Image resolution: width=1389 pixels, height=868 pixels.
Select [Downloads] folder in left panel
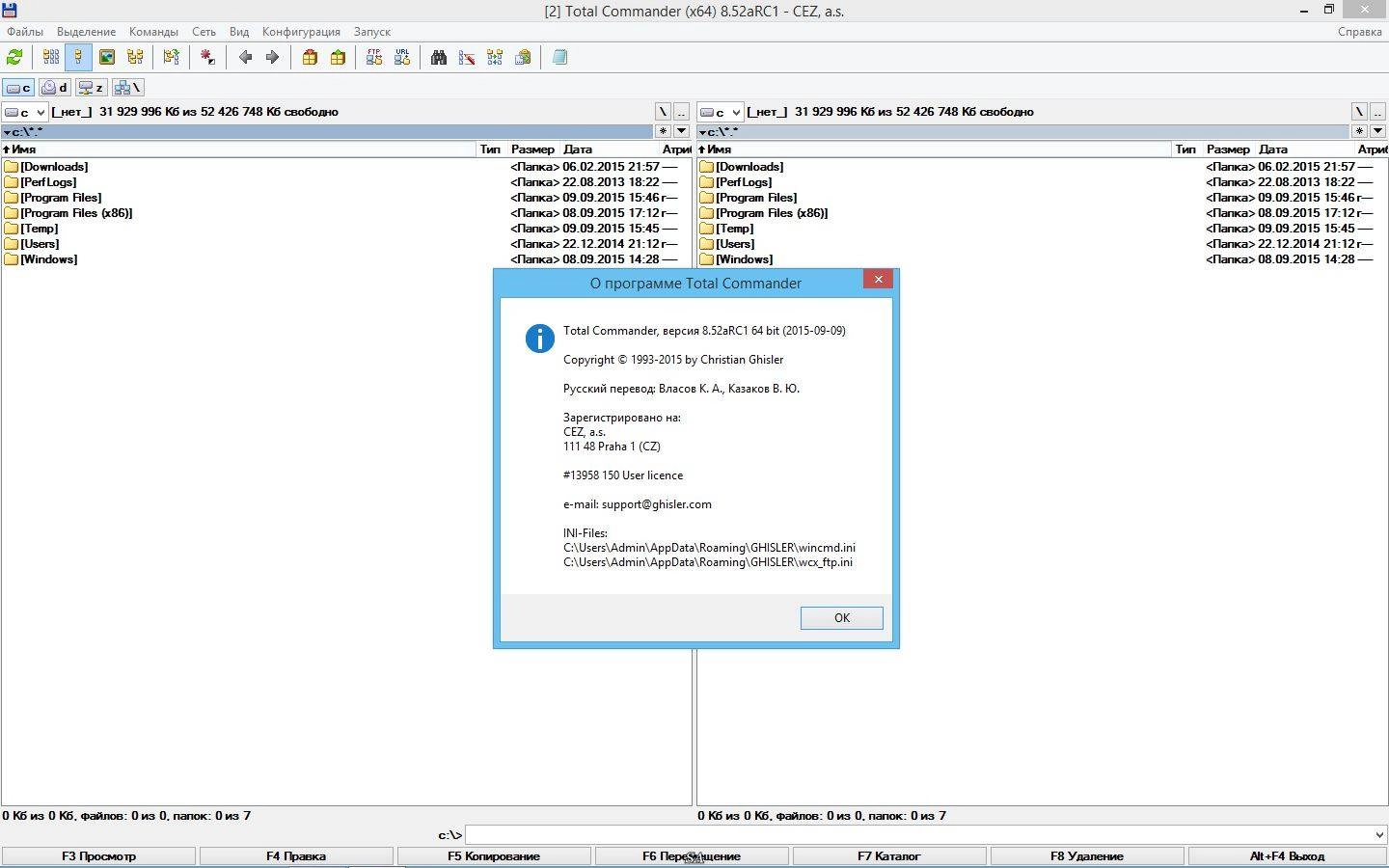coord(54,167)
